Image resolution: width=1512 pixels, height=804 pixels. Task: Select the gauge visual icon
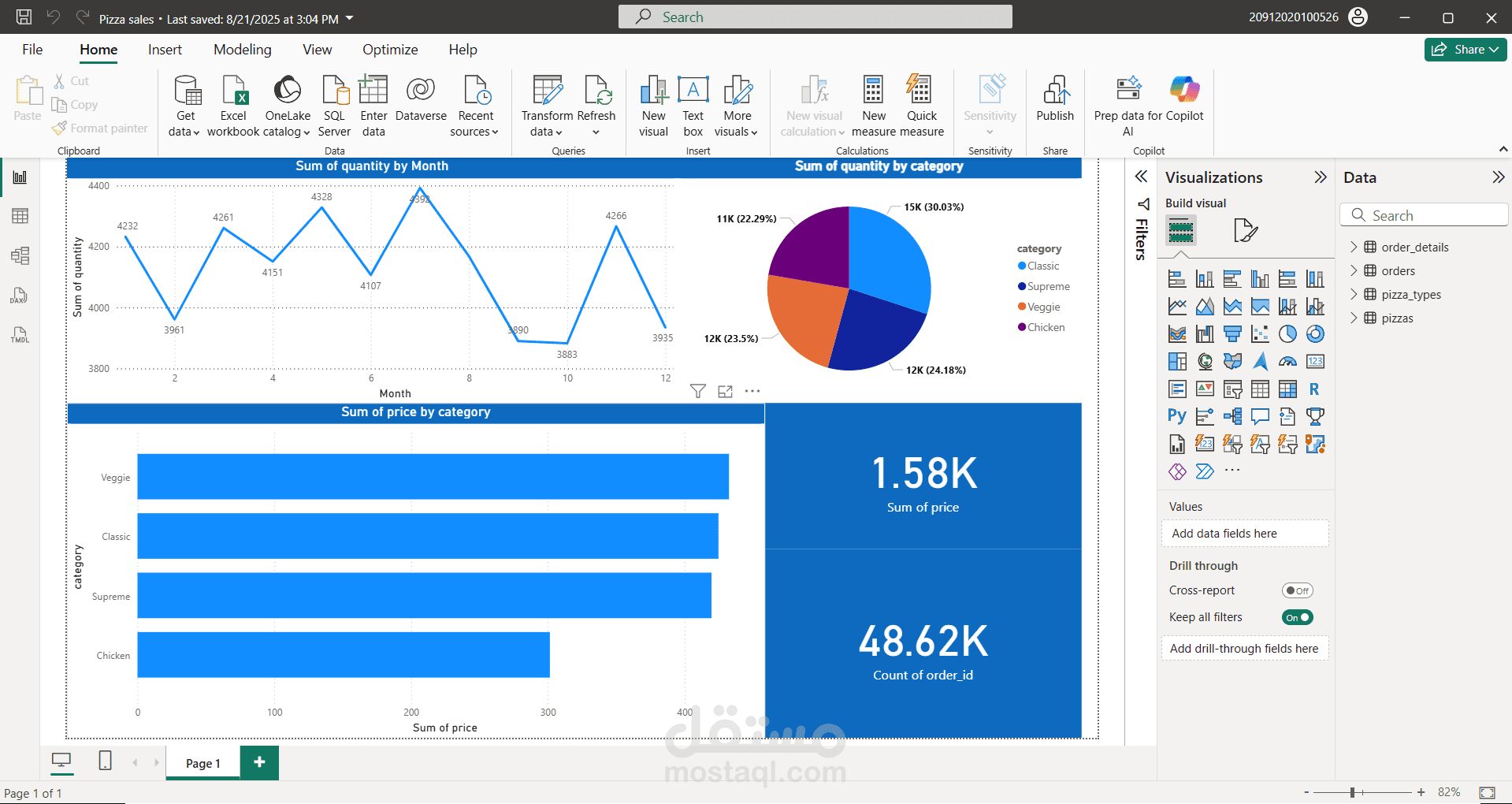click(1287, 362)
